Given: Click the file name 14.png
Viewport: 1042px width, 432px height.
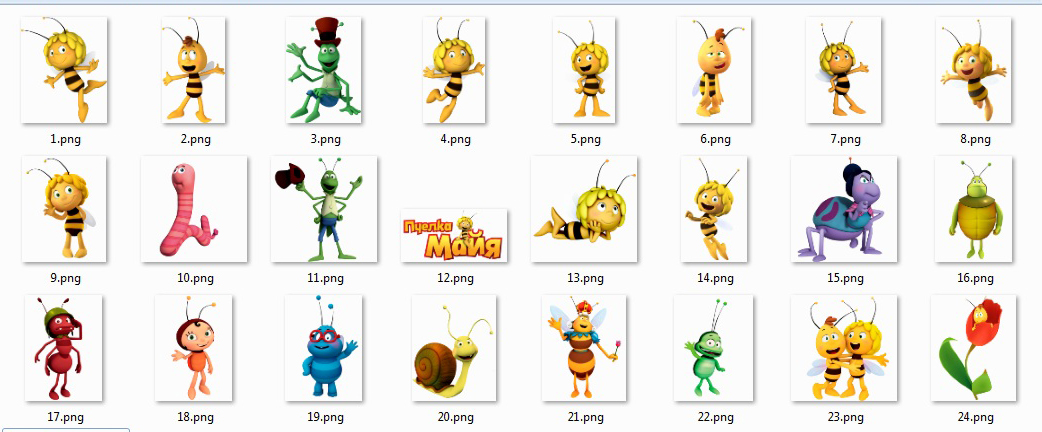Looking at the screenshot, I should click(715, 278).
